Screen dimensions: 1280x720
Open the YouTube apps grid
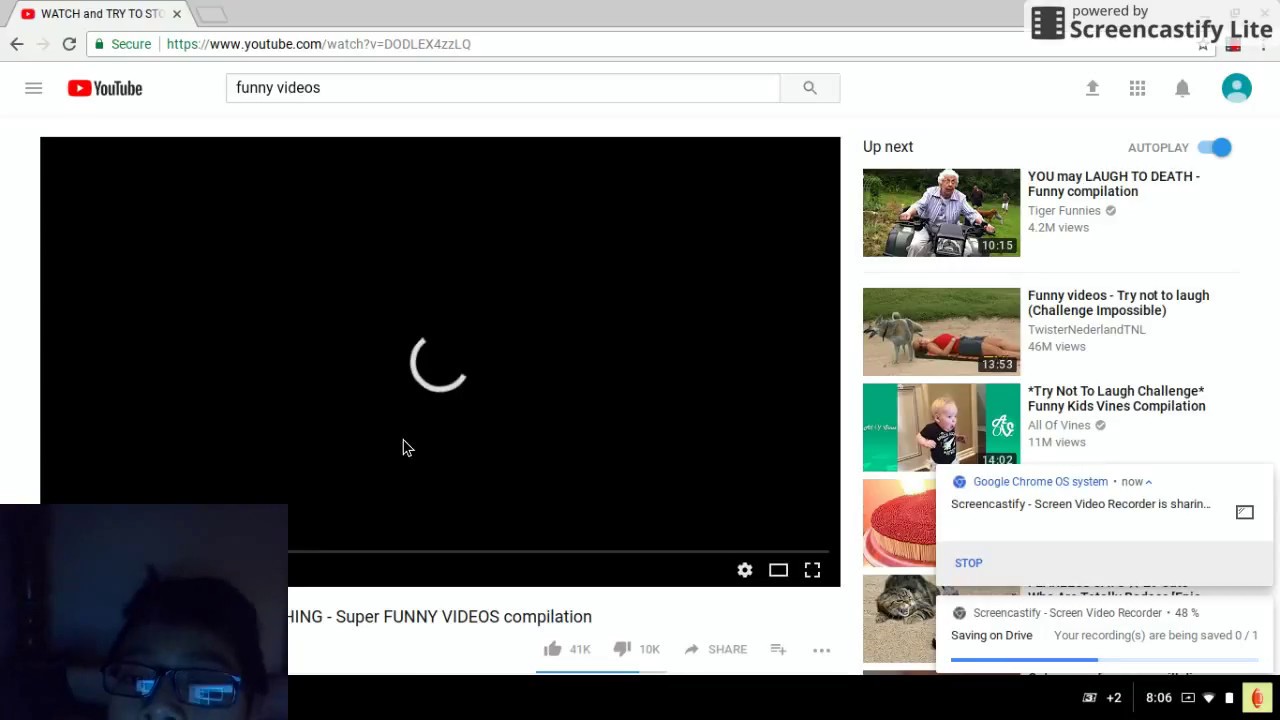(x=1137, y=88)
